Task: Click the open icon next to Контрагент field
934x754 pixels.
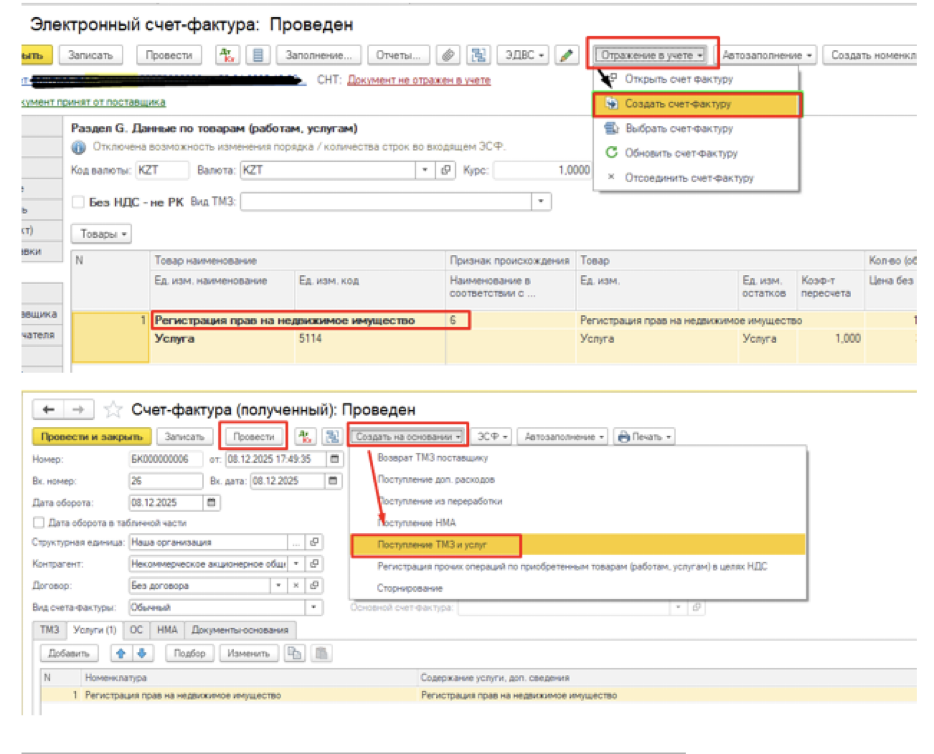Action: [313, 564]
